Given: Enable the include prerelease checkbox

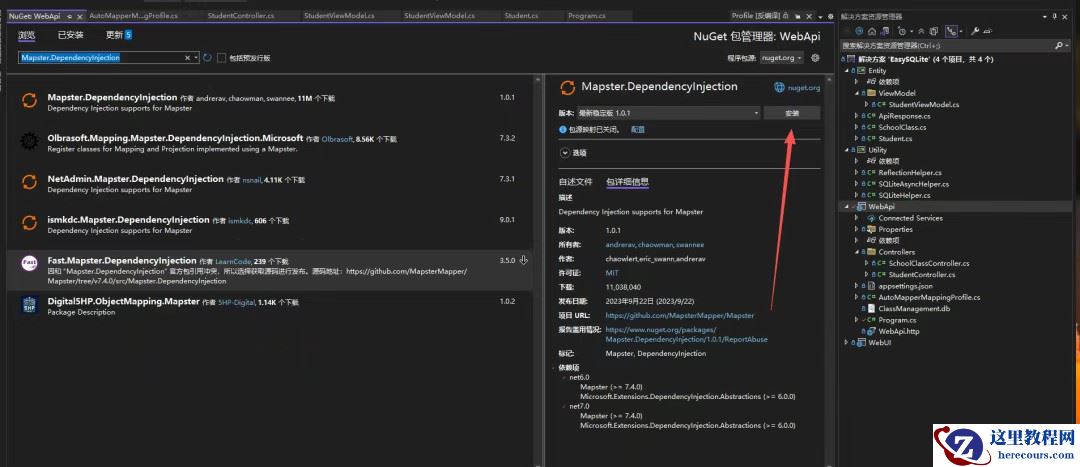Looking at the screenshot, I should click(221, 58).
